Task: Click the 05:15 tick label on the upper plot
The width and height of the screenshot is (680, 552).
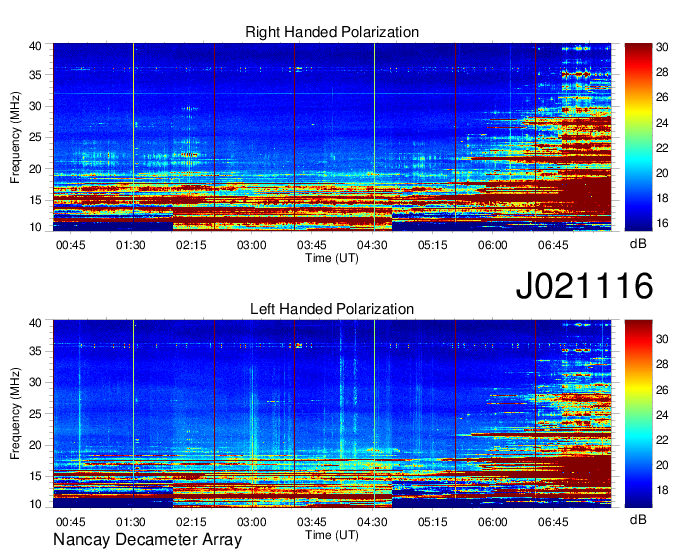Action: [x=432, y=245]
